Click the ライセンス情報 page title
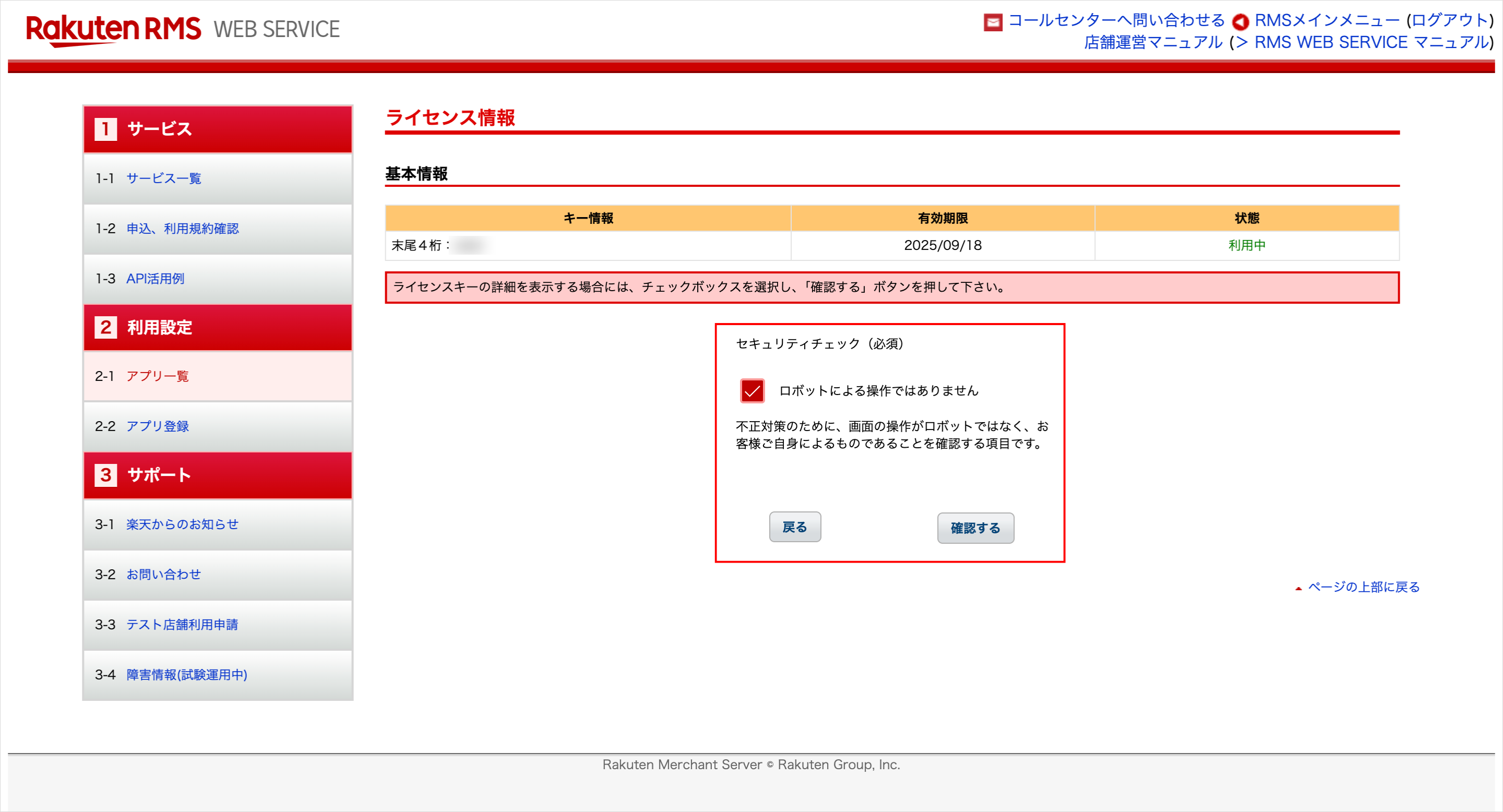 point(450,117)
